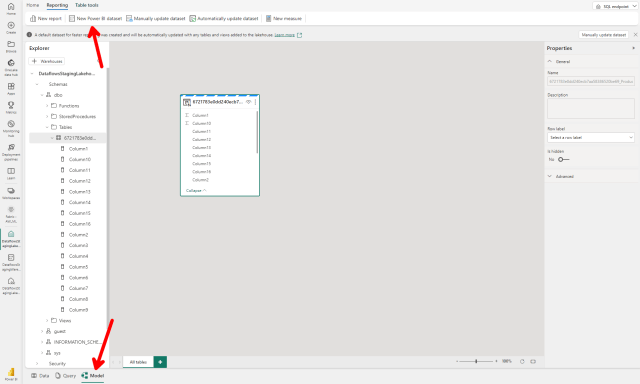Expand the StoredProcedures folder in Explorer
640x384 pixels.
coord(47,116)
